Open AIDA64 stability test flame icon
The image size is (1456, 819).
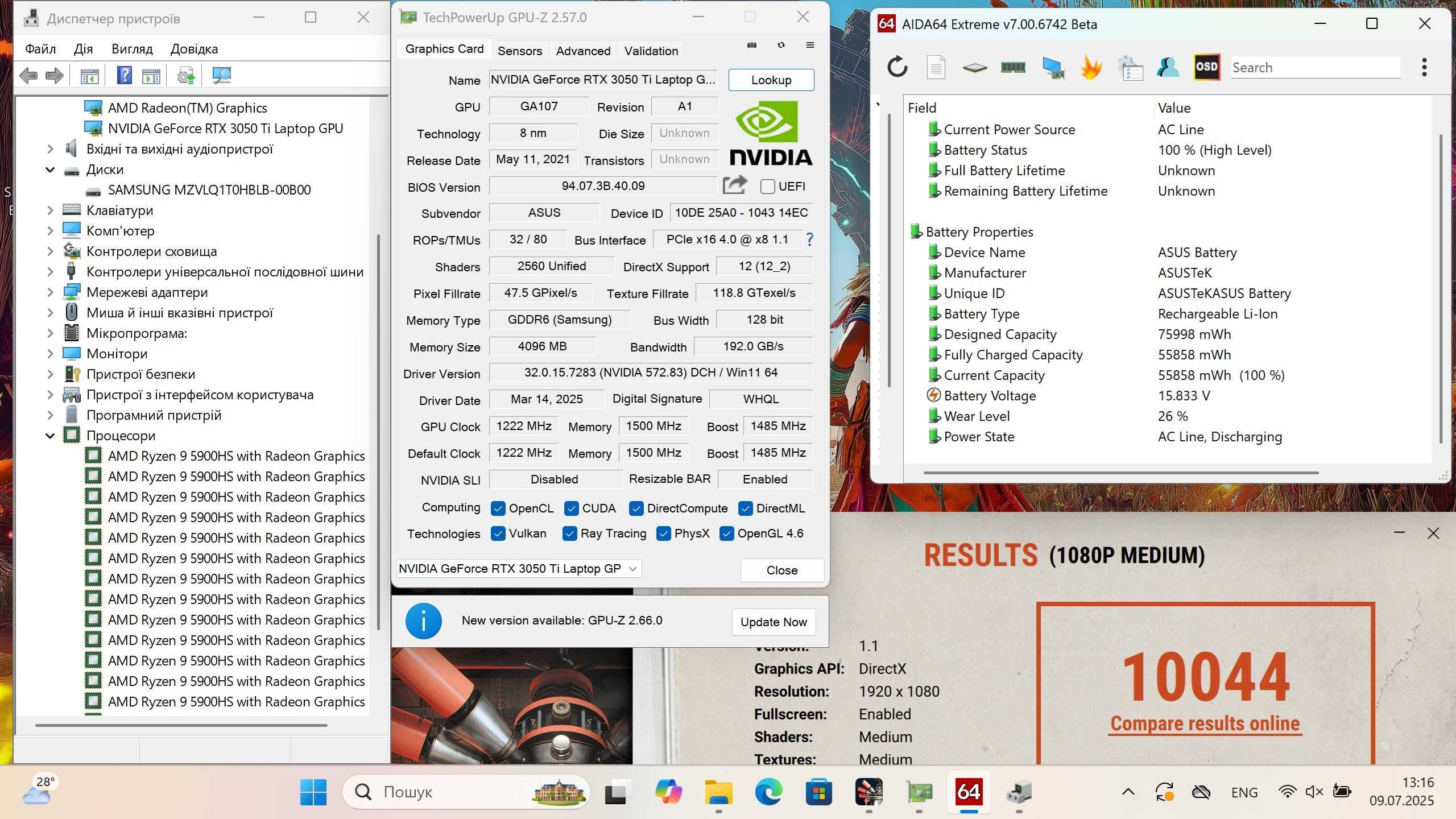coord(1091,67)
